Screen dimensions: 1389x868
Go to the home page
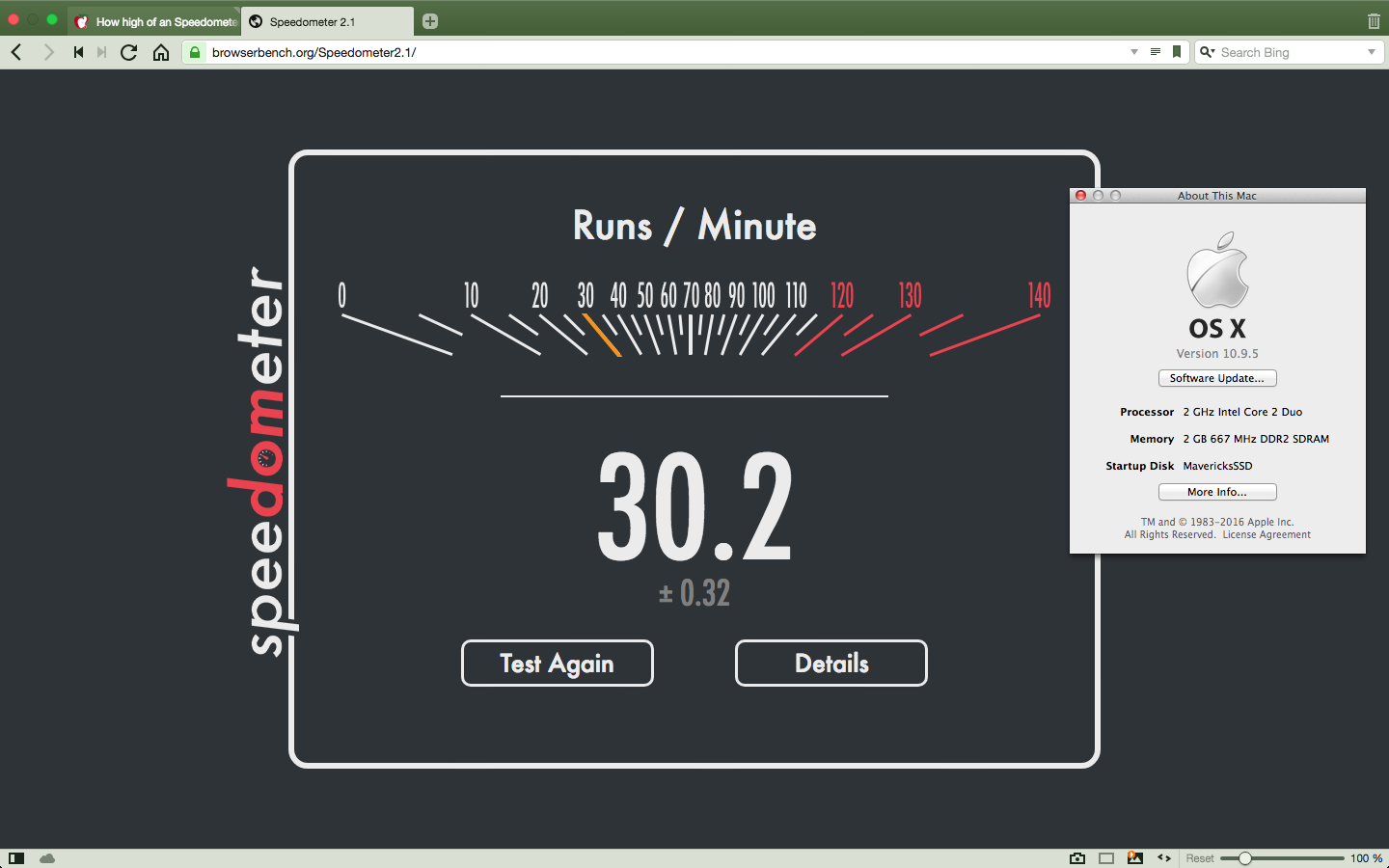pos(161,52)
